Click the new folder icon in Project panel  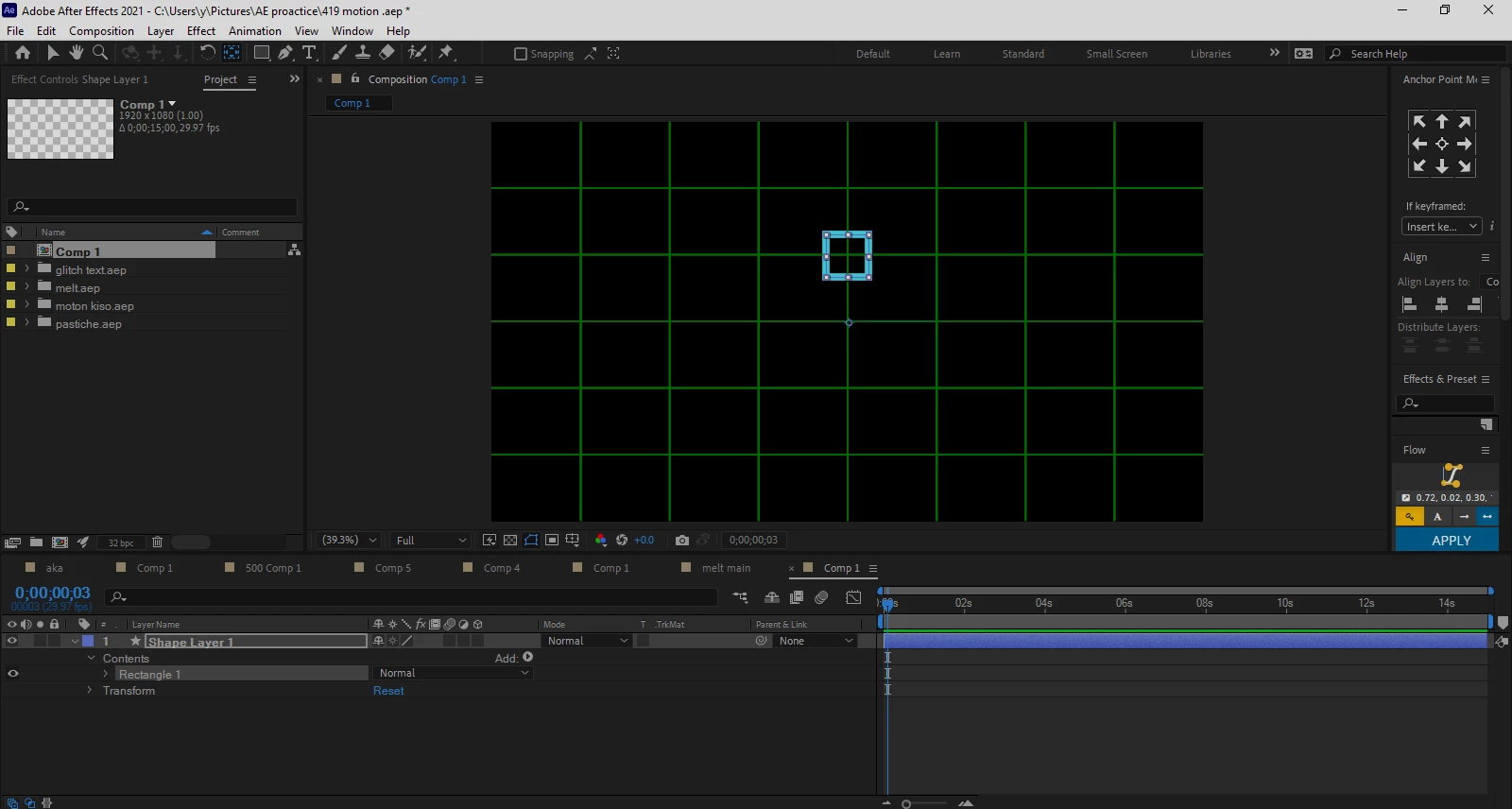click(x=36, y=542)
